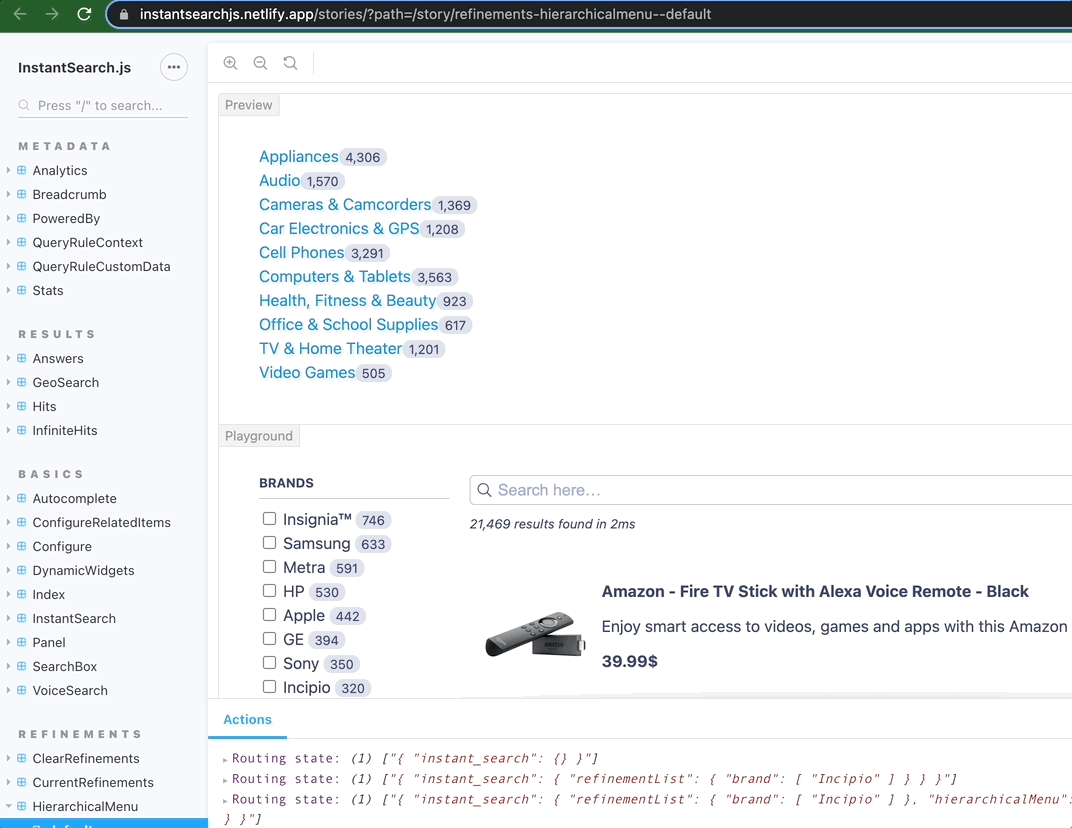
Task: Click the "21,469 results found in 2ms" text
Action: (x=552, y=524)
